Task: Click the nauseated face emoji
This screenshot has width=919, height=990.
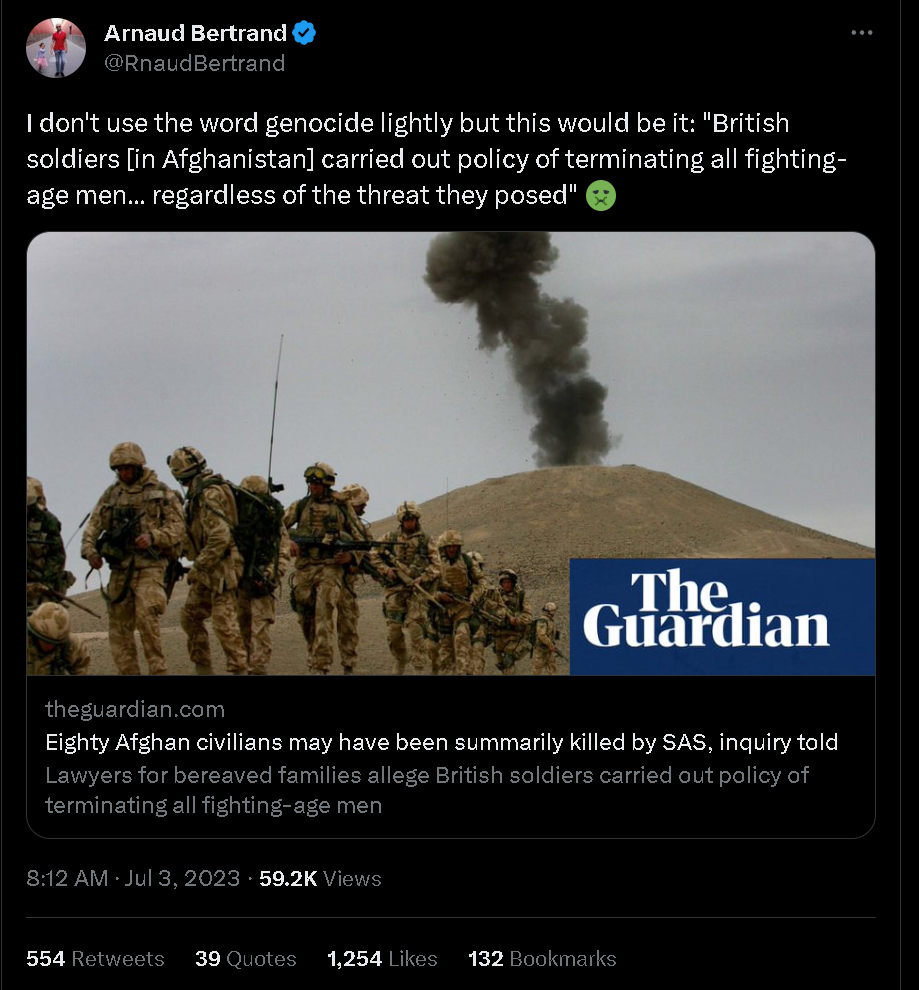Action: click(600, 195)
